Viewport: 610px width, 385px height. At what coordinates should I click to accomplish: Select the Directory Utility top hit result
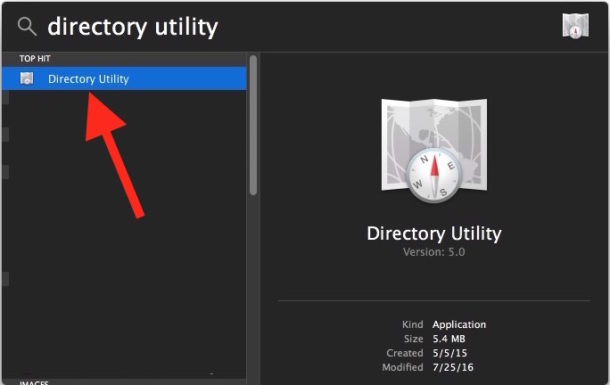[124, 79]
